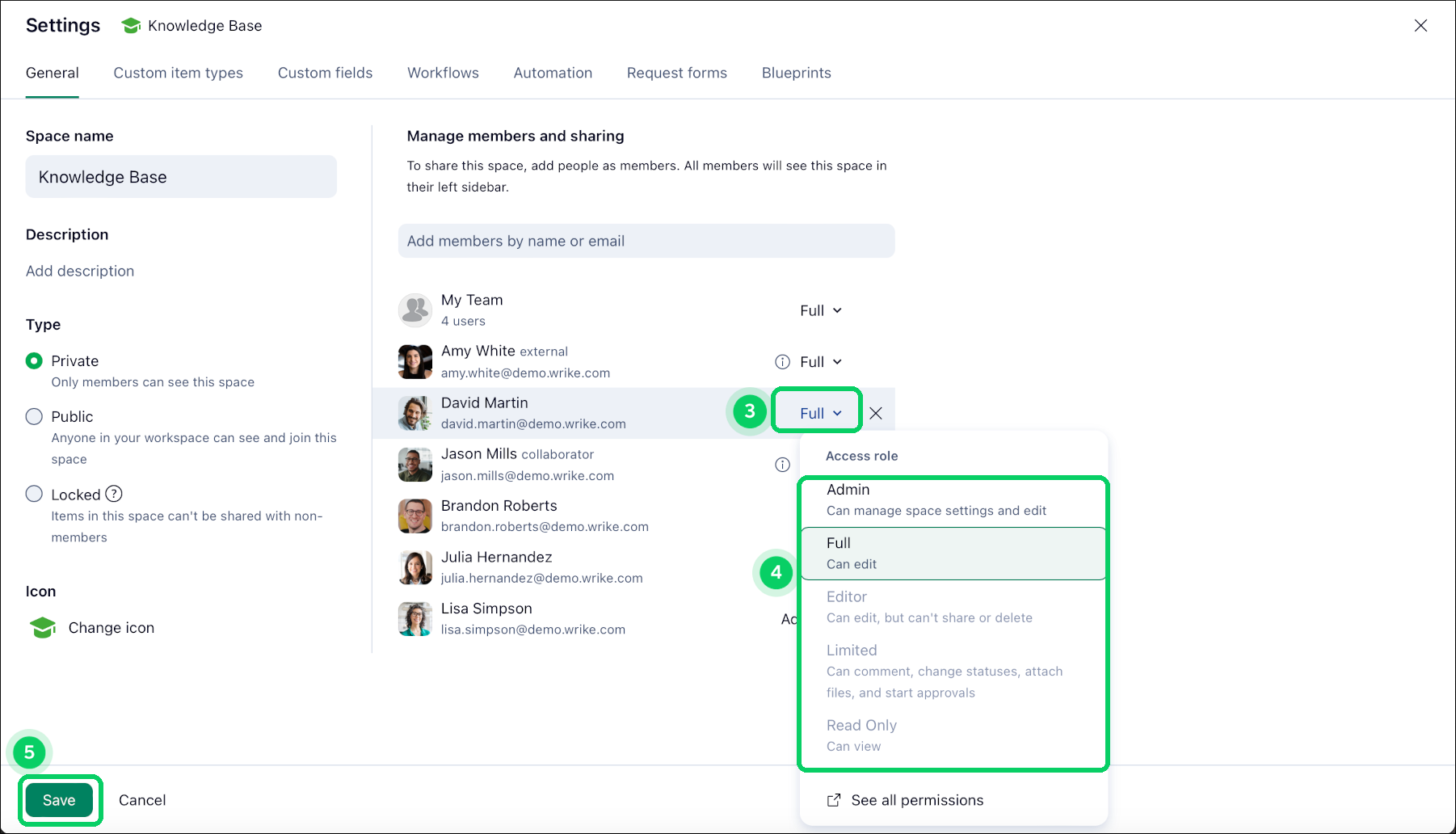The height and width of the screenshot is (834, 1456).
Task: Select the Private space type
Action: tap(34, 360)
